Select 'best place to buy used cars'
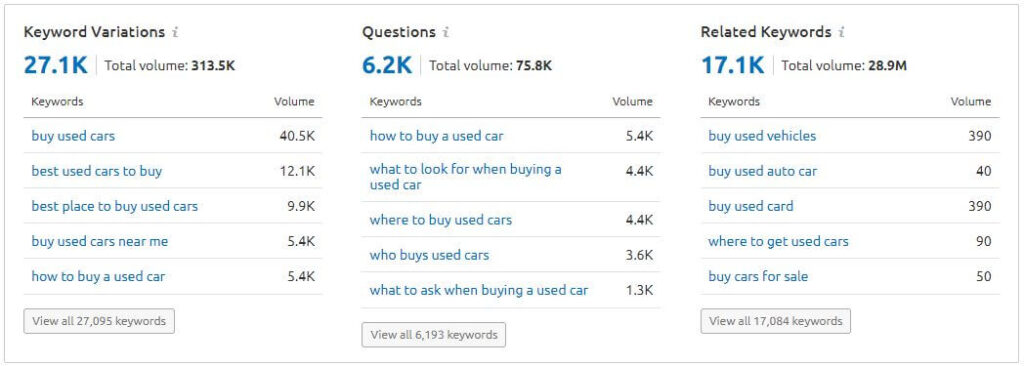Image resolution: width=1024 pixels, height=366 pixels. point(114,207)
